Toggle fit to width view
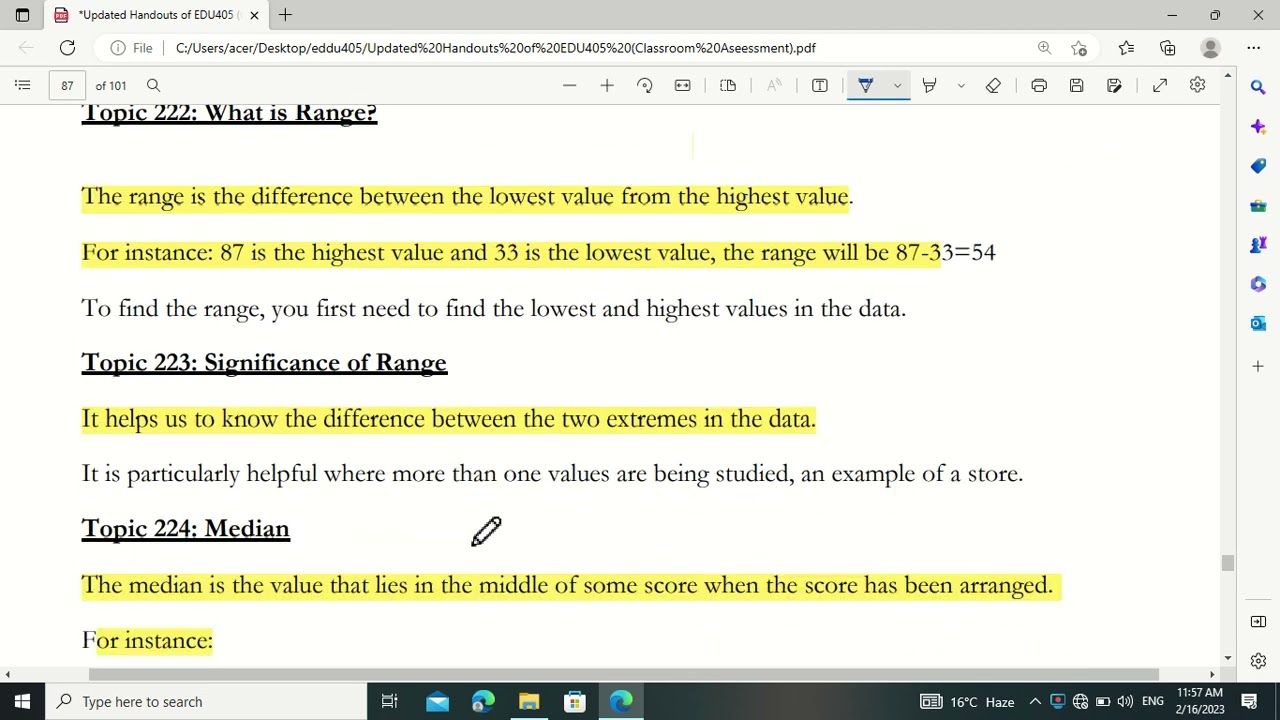The image size is (1280, 720). point(682,85)
